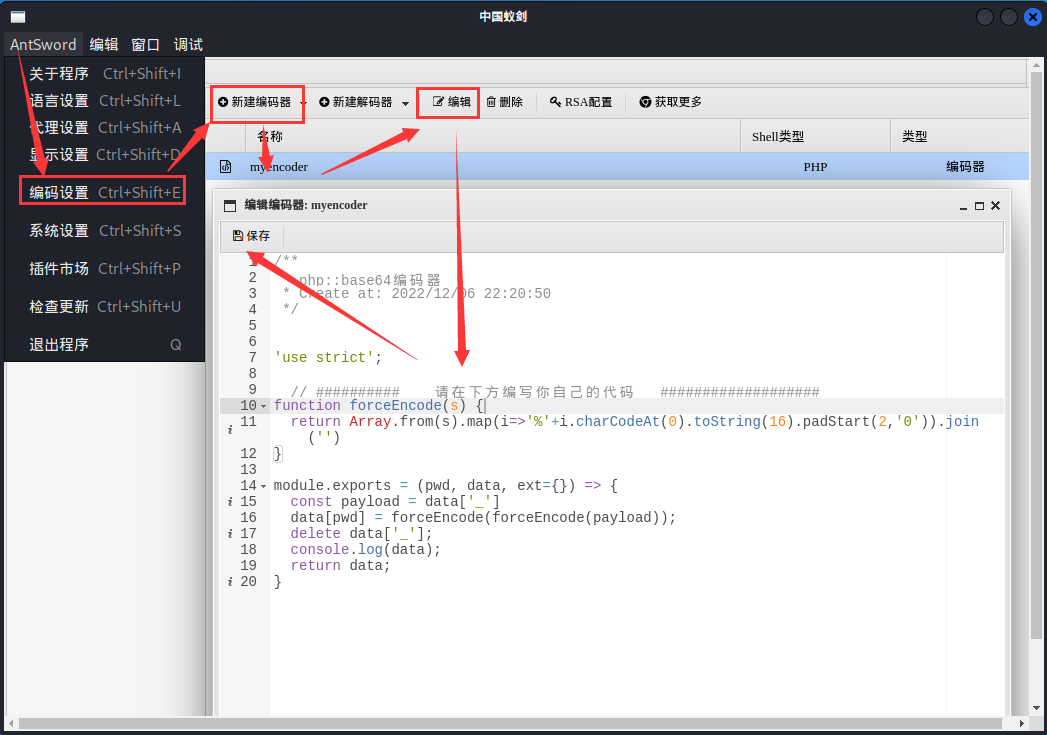The width and height of the screenshot is (1047, 735).
Task: Click the 保存 floppy disk icon
Action: (x=238, y=236)
